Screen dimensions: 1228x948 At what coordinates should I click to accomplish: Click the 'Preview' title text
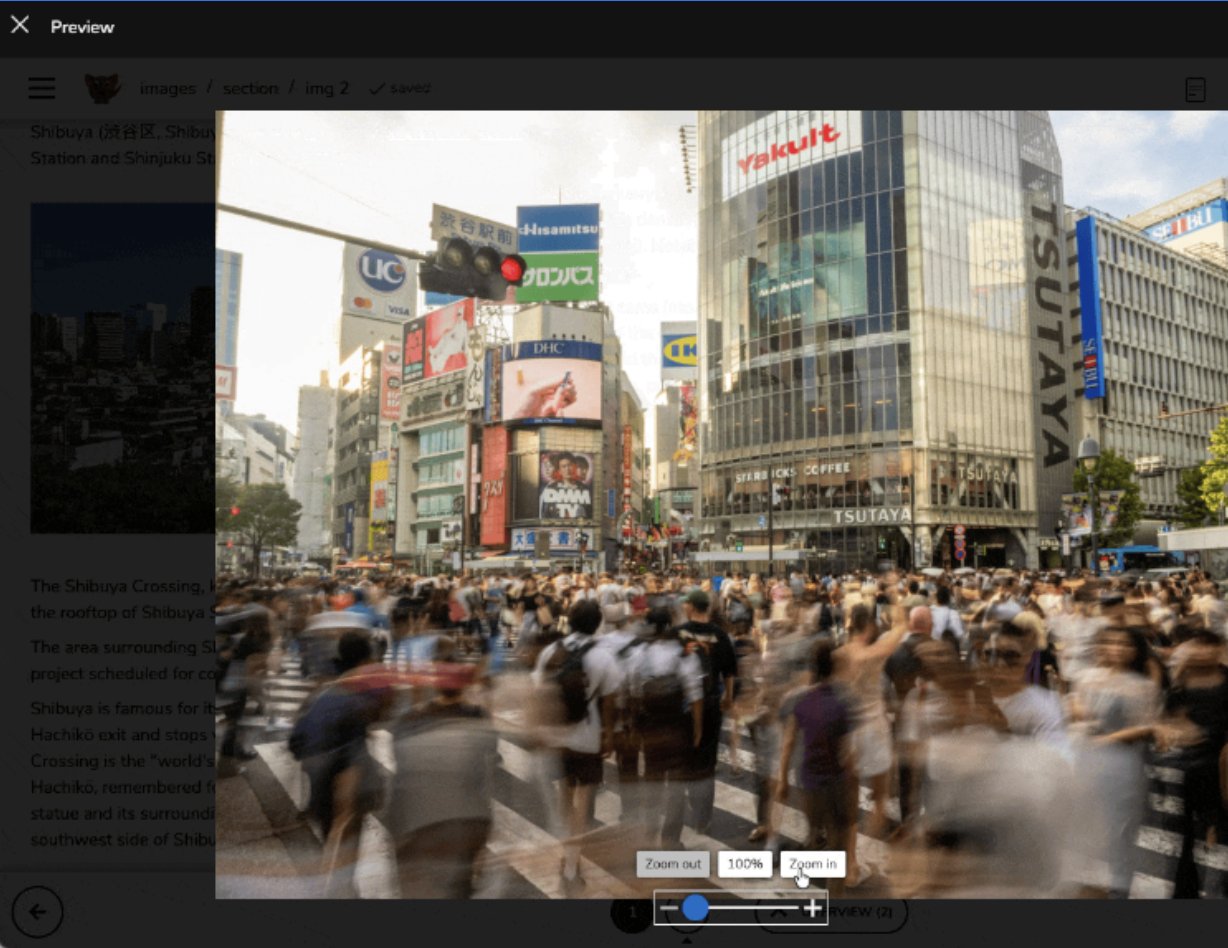click(82, 27)
